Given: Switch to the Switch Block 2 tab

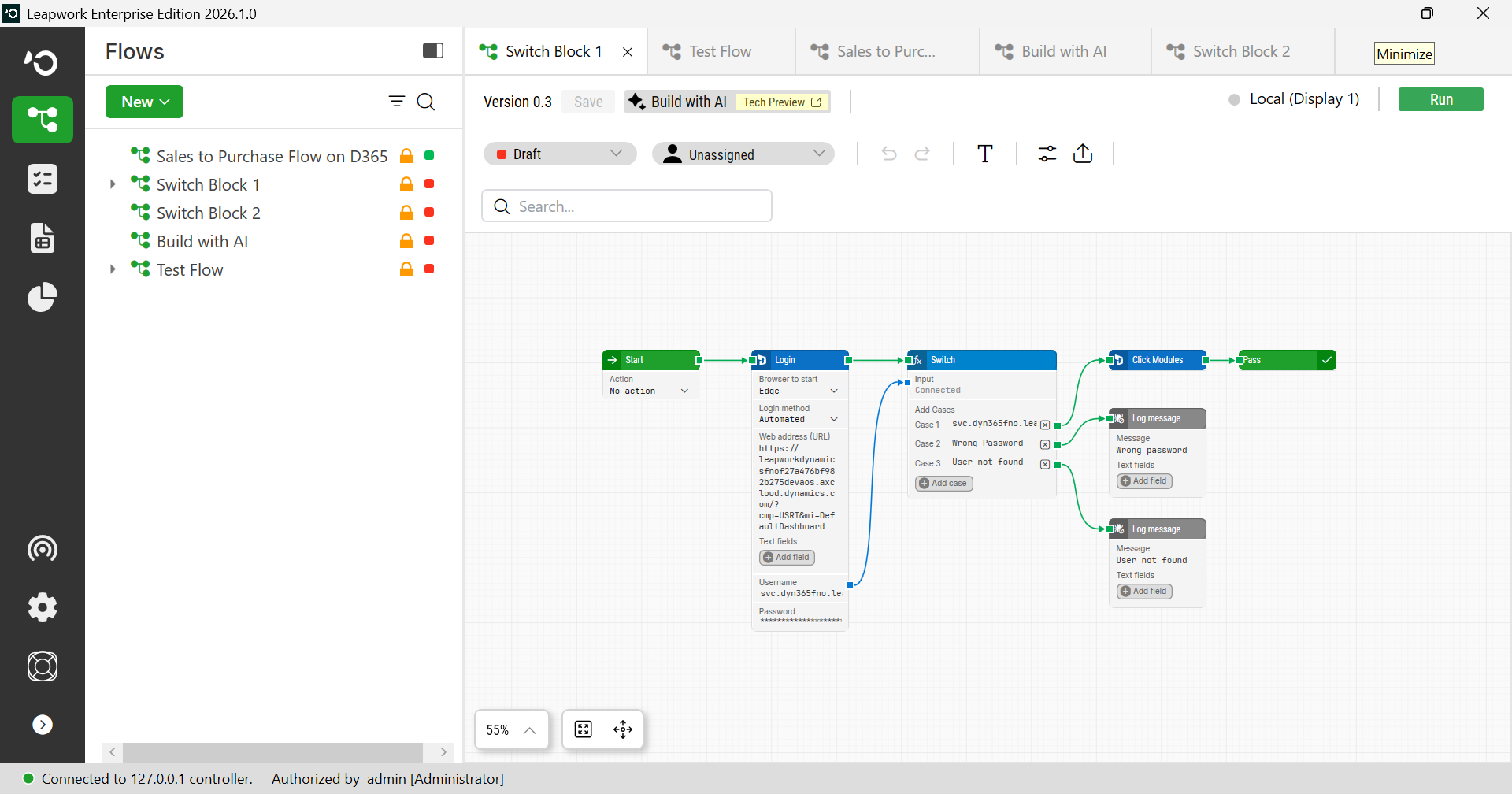Looking at the screenshot, I should point(1242,51).
